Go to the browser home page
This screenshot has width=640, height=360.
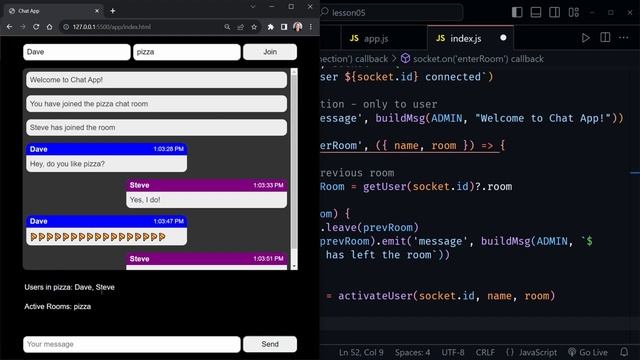pyautogui.click(x=49, y=27)
